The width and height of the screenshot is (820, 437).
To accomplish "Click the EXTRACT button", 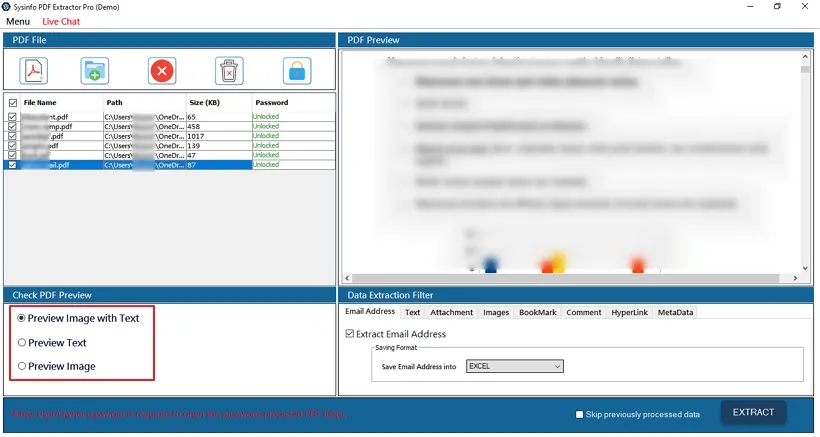I will click(753, 412).
